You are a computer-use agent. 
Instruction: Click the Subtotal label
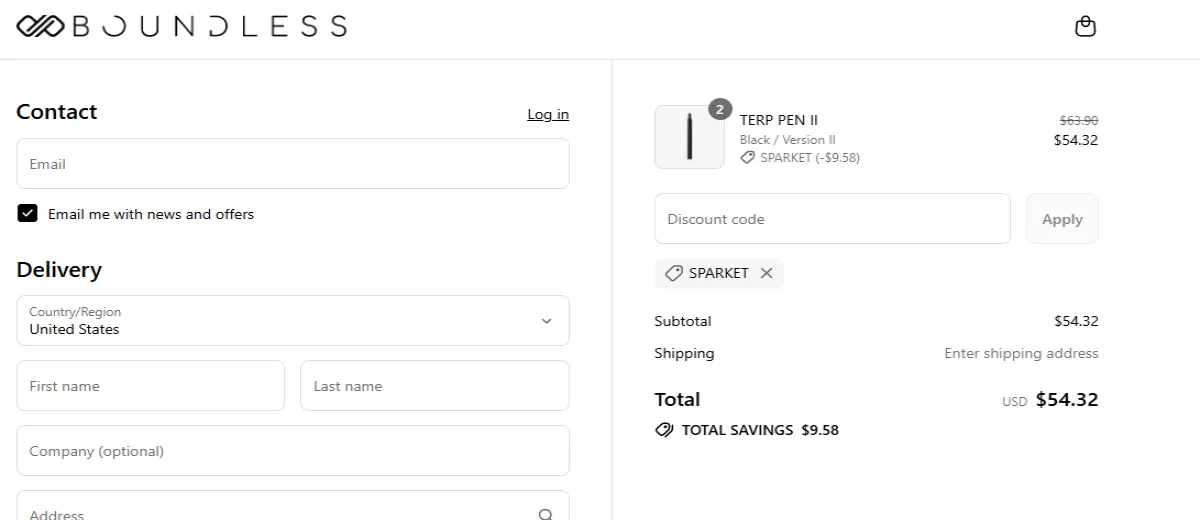[x=683, y=321]
